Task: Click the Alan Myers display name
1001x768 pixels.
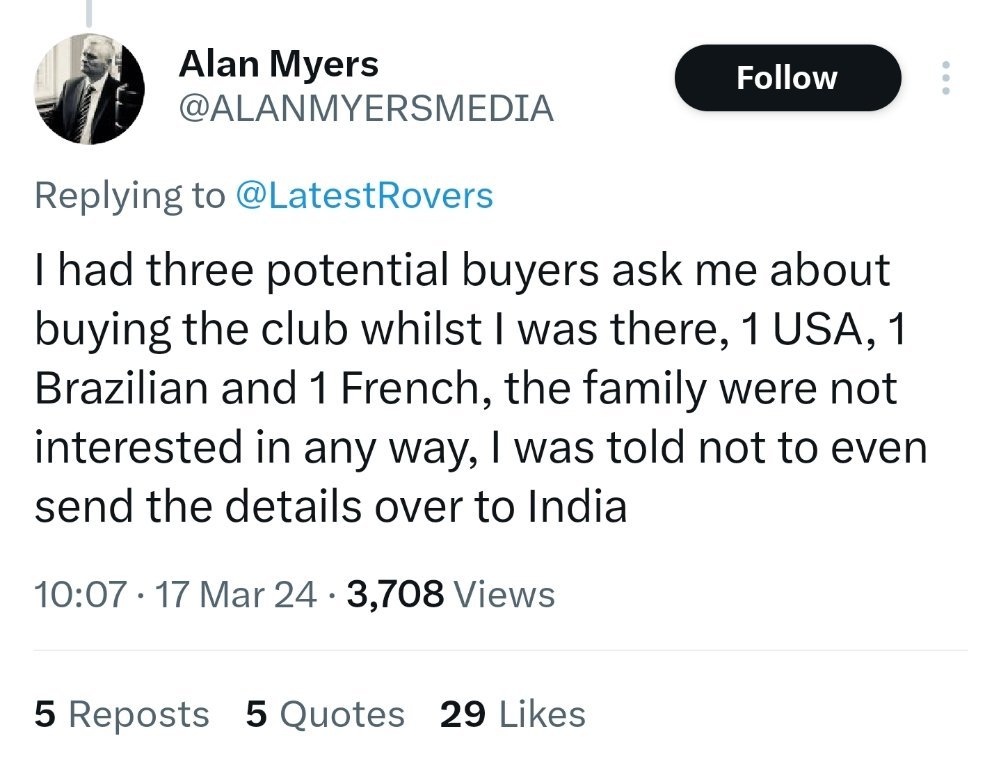Action: click(278, 65)
